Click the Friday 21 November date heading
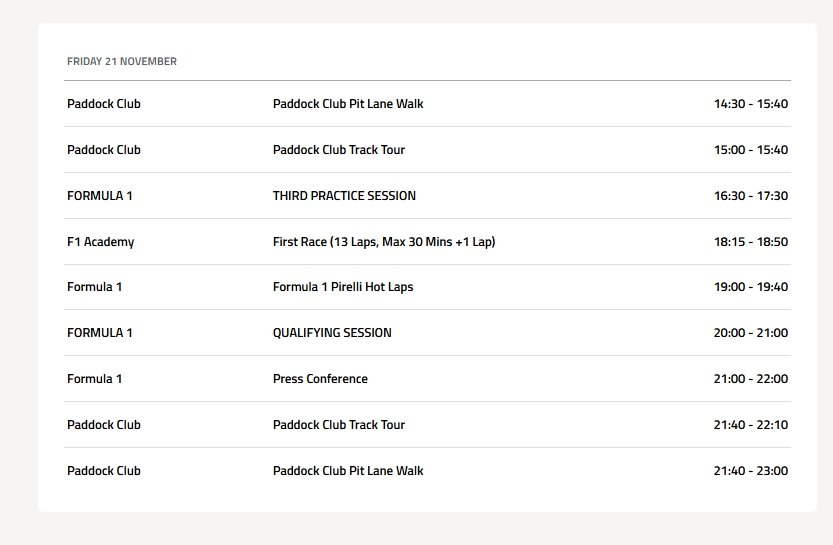Image resolution: width=833 pixels, height=545 pixels. [x=122, y=62]
